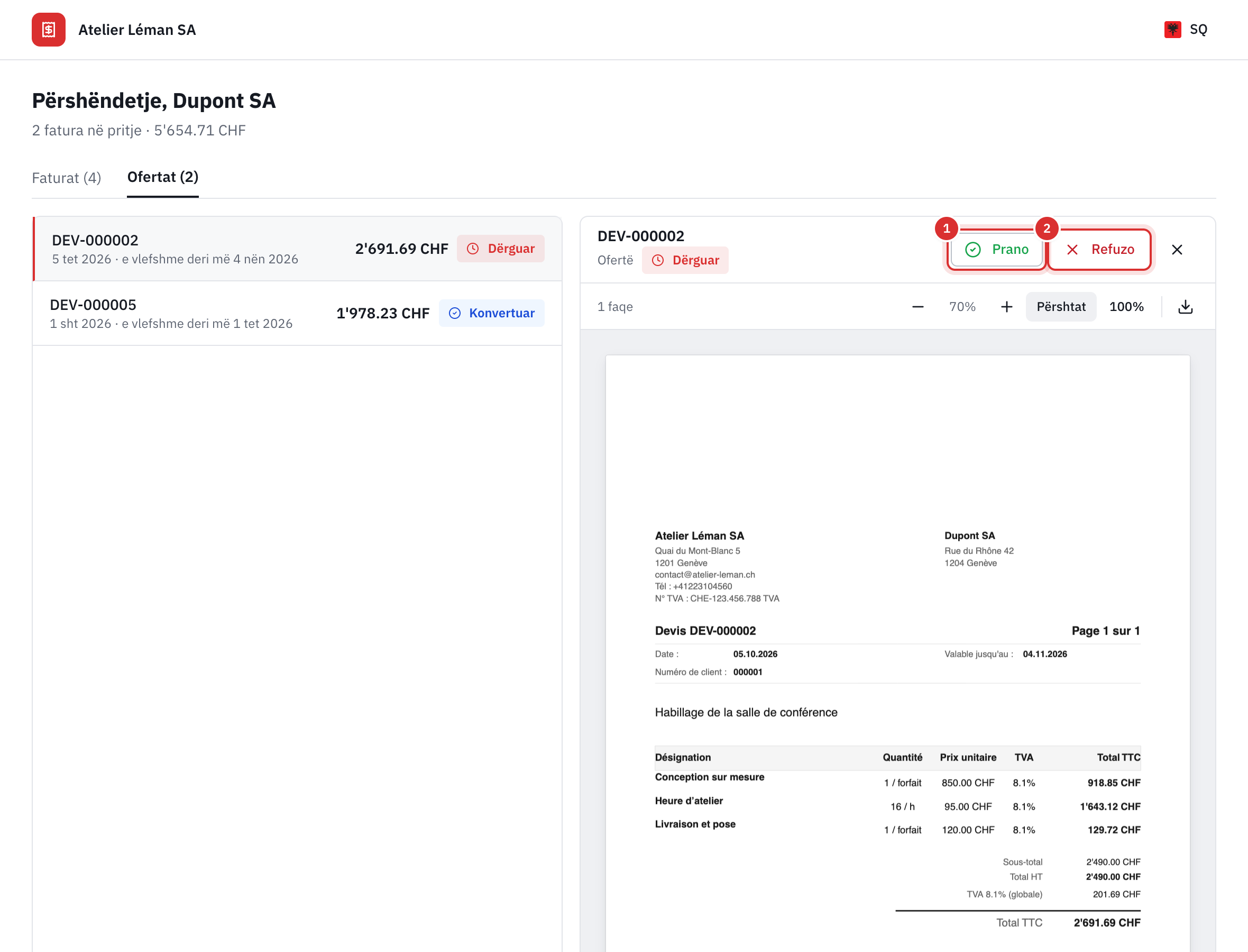
Task: Click the 2'691.69 CHF amount in list
Action: point(402,249)
